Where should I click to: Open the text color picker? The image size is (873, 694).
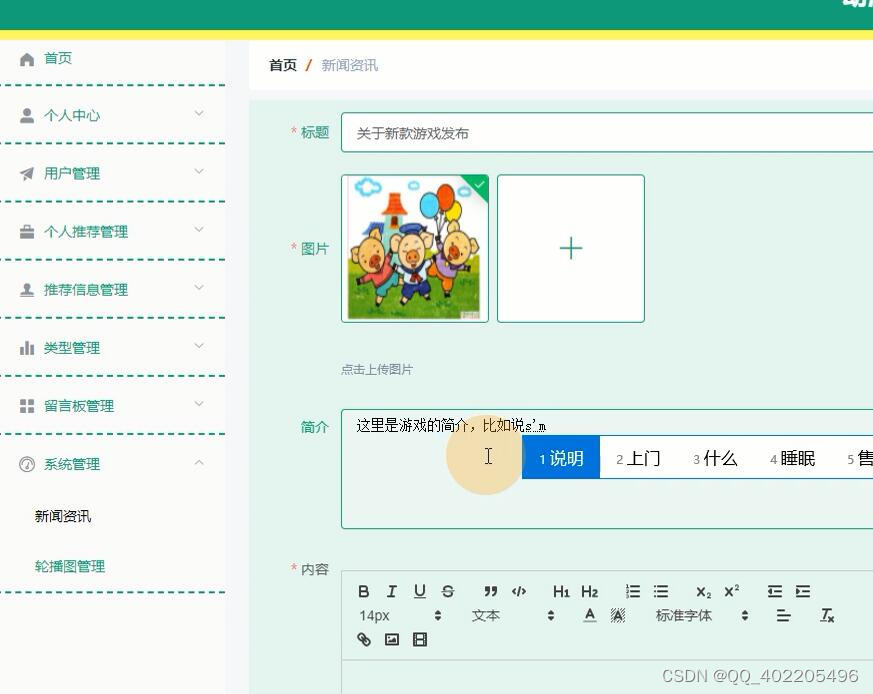tap(590, 615)
